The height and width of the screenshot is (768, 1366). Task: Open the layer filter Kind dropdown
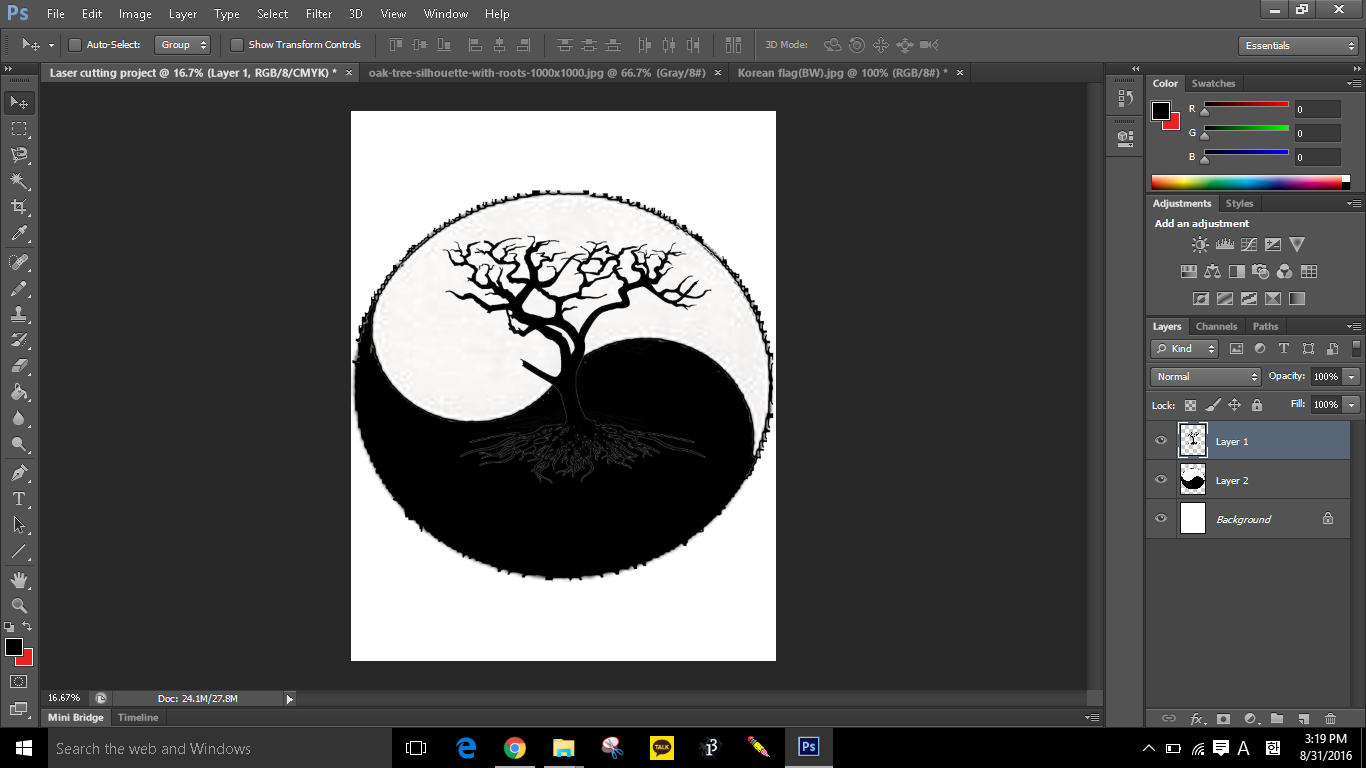[1185, 349]
